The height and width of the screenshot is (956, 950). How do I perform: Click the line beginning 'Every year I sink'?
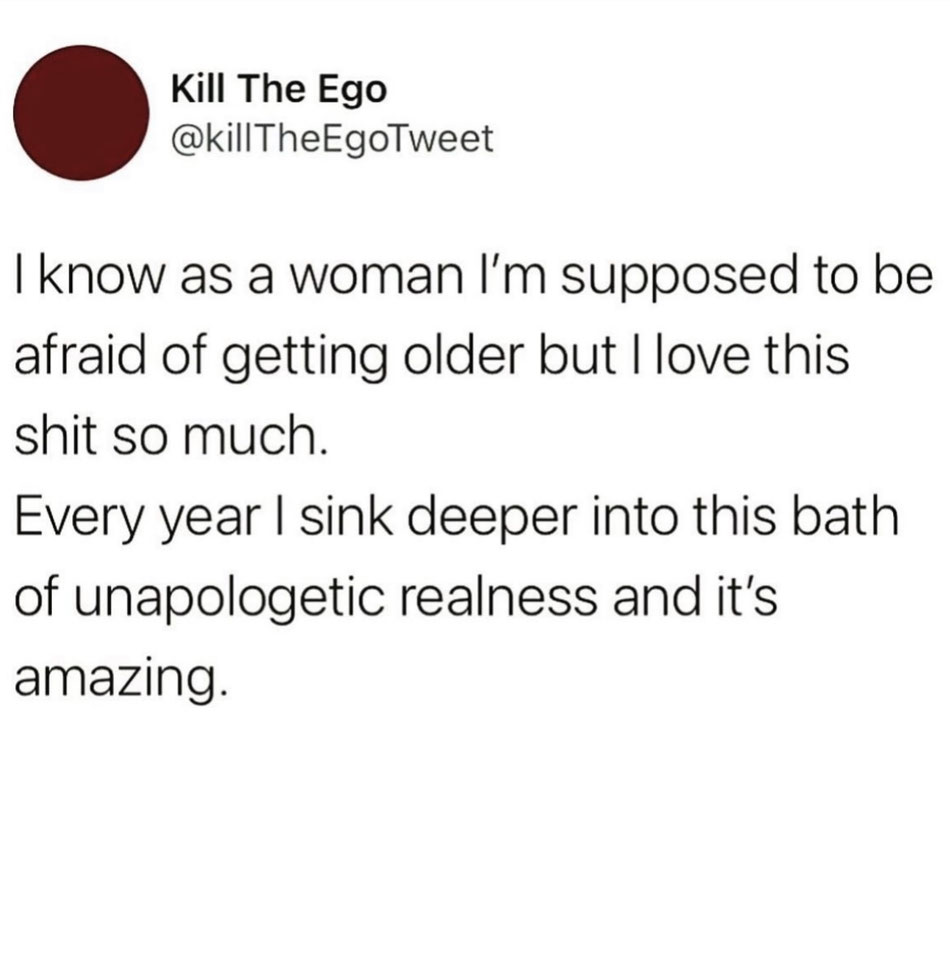[457, 518]
